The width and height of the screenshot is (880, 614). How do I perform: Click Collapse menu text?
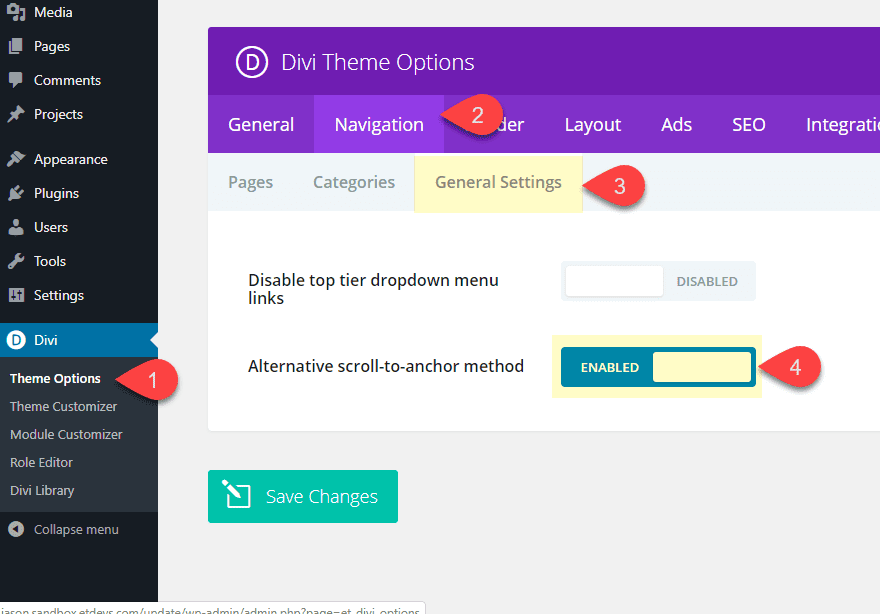tap(76, 529)
